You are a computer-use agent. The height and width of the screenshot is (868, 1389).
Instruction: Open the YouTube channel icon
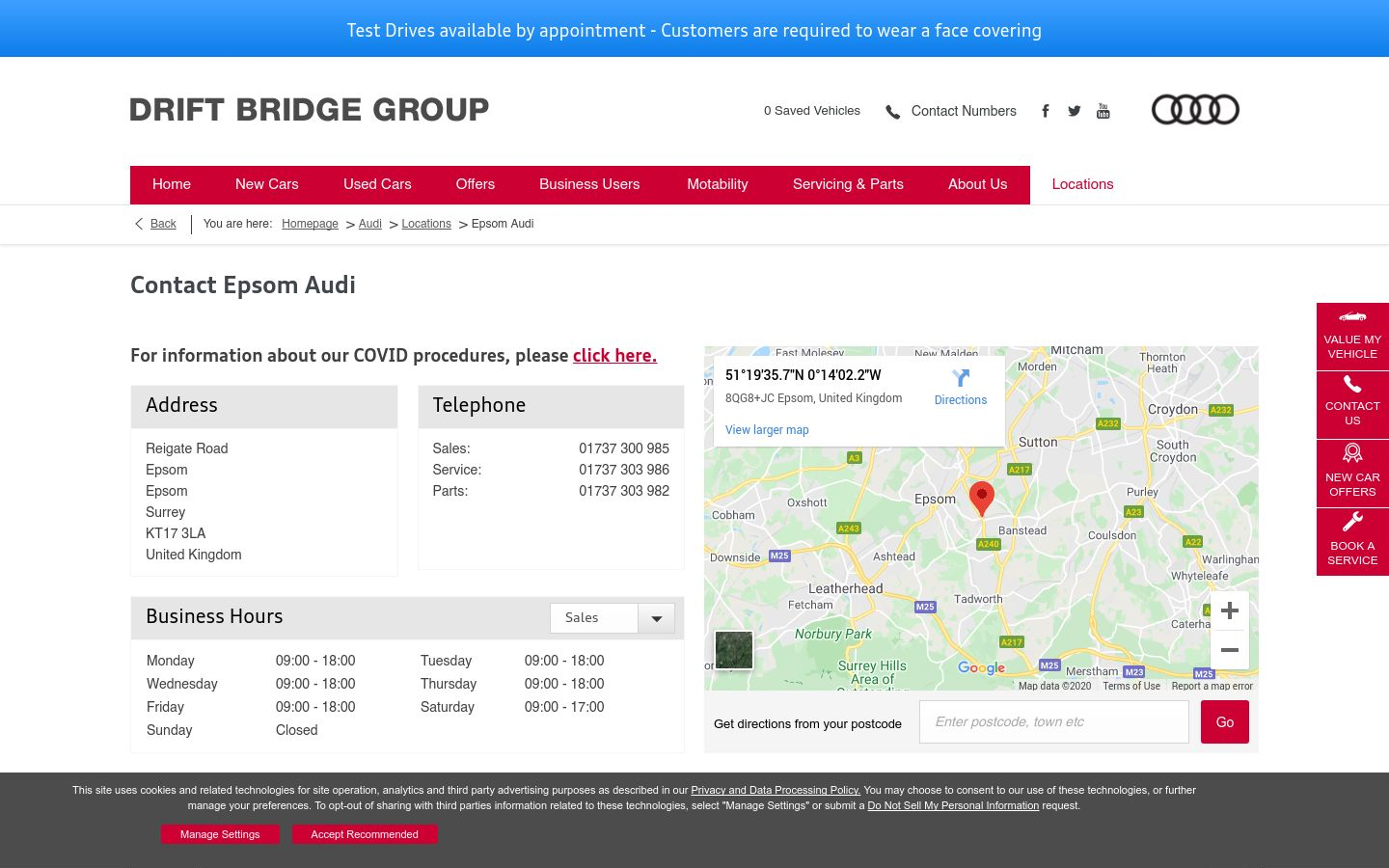pos(1103,111)
